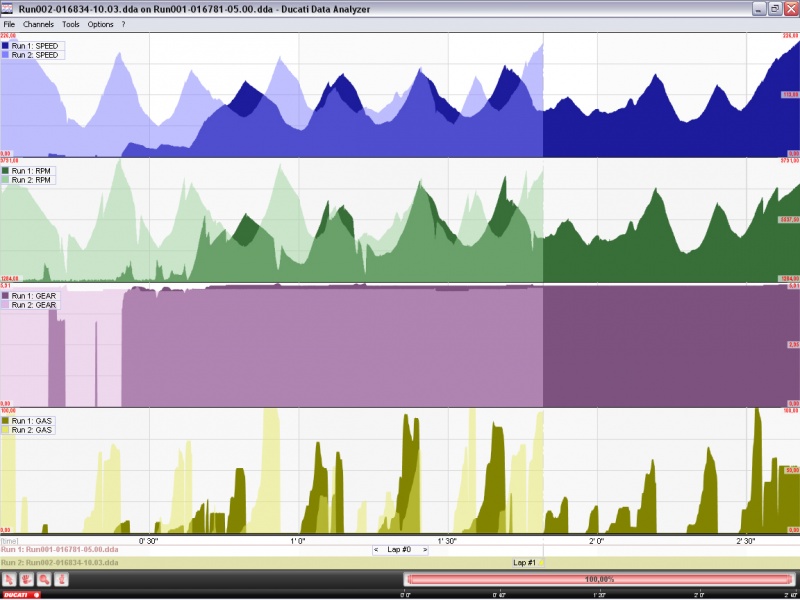Click the 100,00% zoom range bar
Screen dimensions: 800x600
pos(599,580)
